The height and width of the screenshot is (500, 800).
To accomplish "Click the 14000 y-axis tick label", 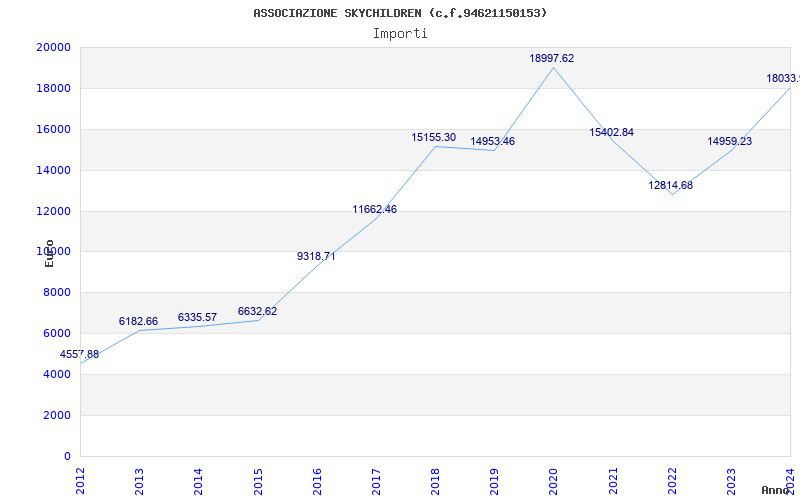I will [54, 170].
